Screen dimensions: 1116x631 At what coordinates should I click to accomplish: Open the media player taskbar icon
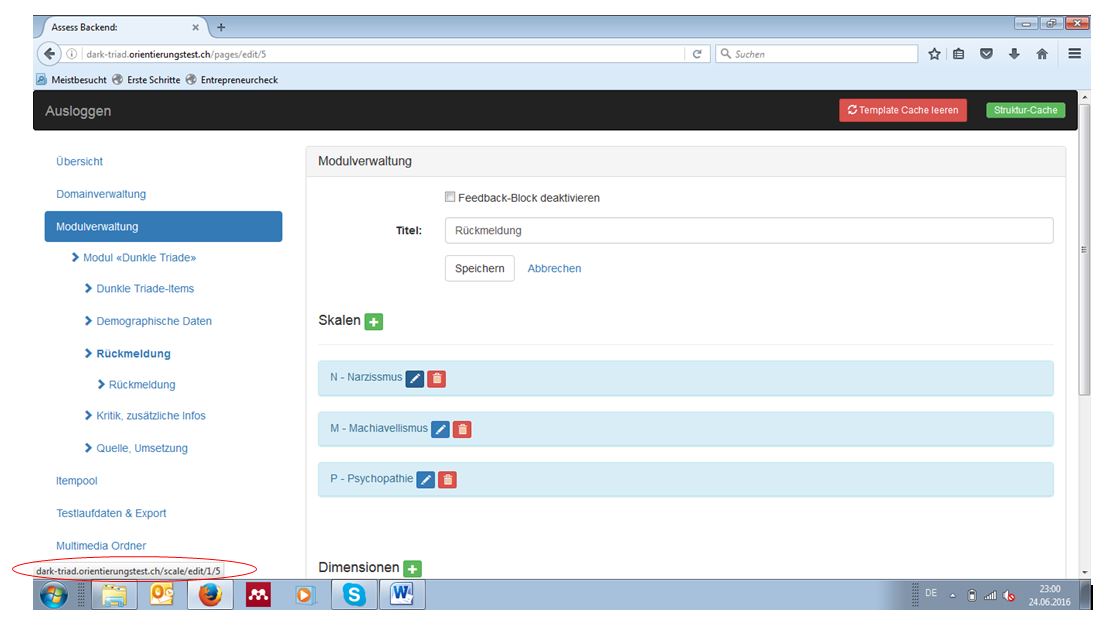pos(305,595)
